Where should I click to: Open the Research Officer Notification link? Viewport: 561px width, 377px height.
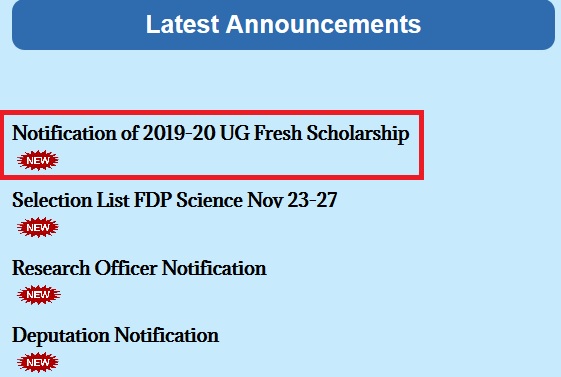point(139,268)
